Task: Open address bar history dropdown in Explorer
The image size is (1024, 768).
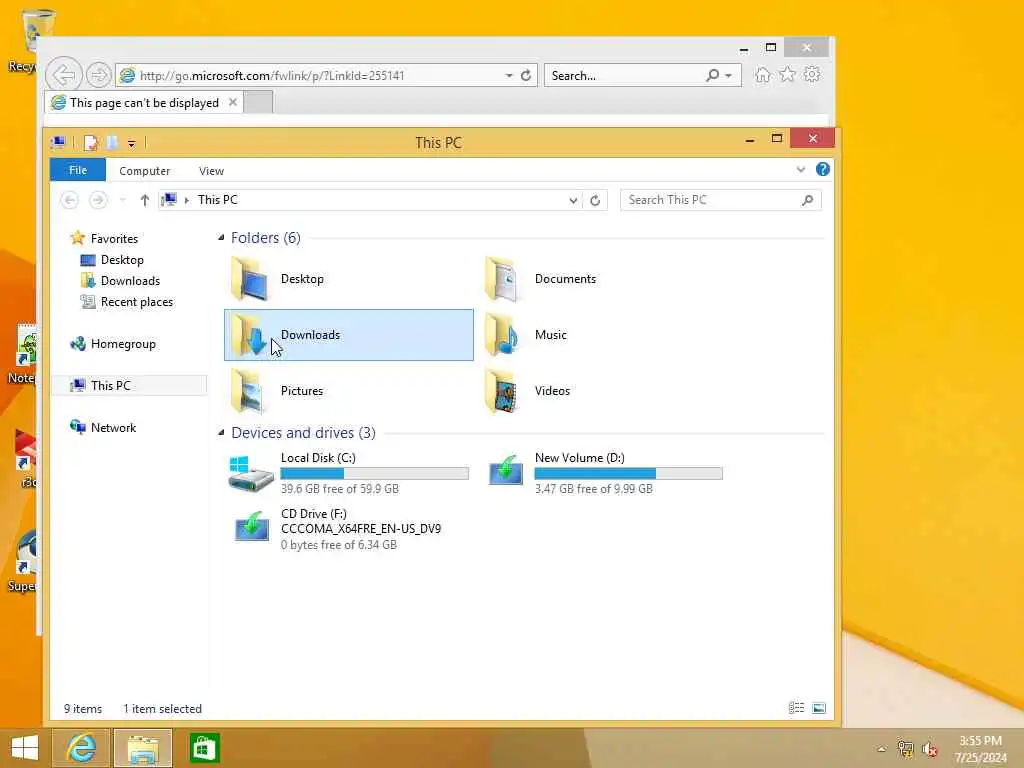Action: (573, 200)
